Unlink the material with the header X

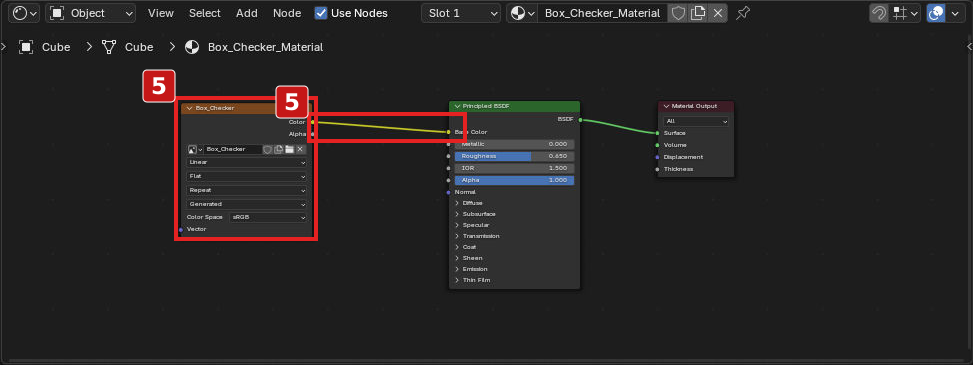point(718,13)
